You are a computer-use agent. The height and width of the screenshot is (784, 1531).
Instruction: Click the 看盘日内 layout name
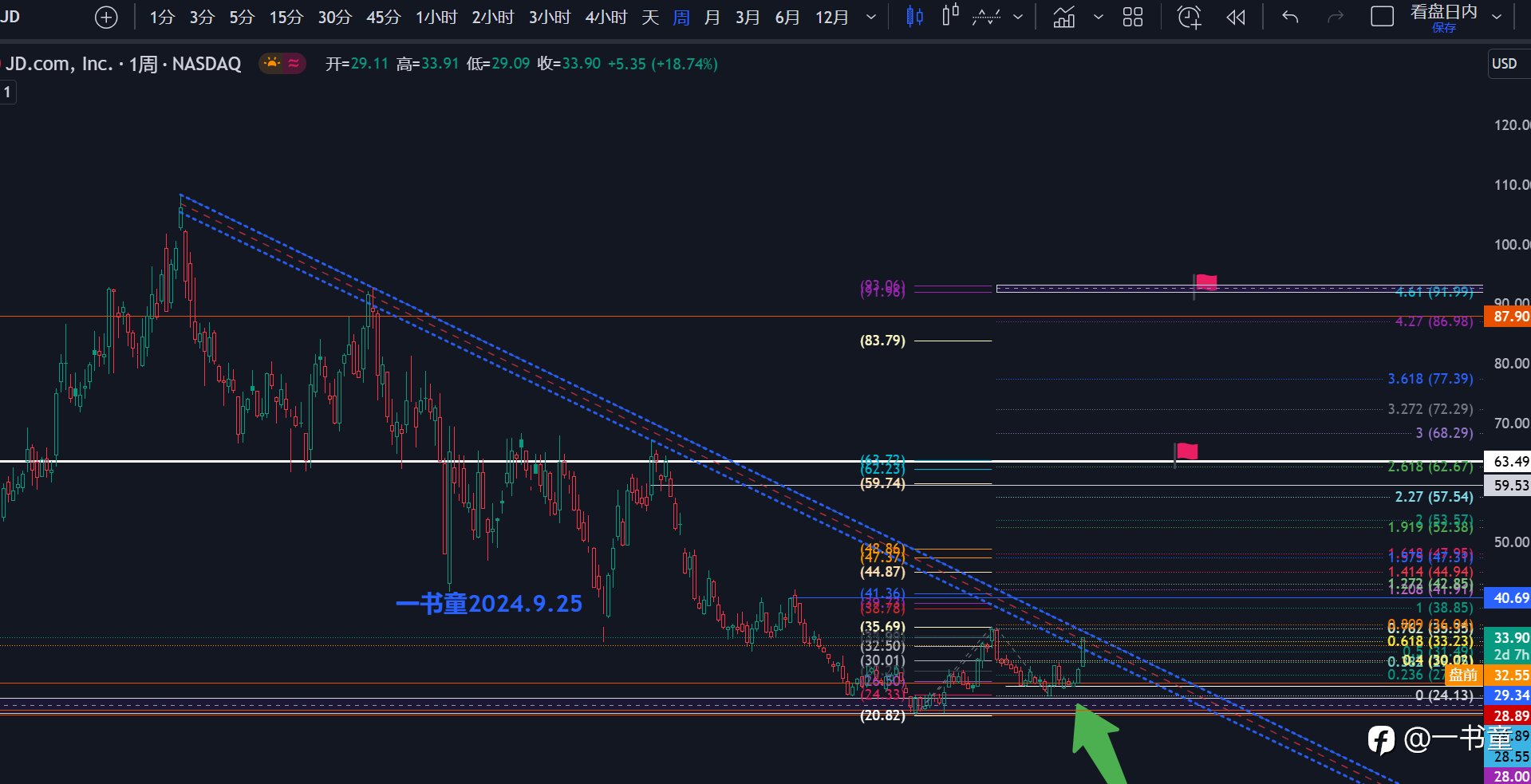(x=1444, y=12)
